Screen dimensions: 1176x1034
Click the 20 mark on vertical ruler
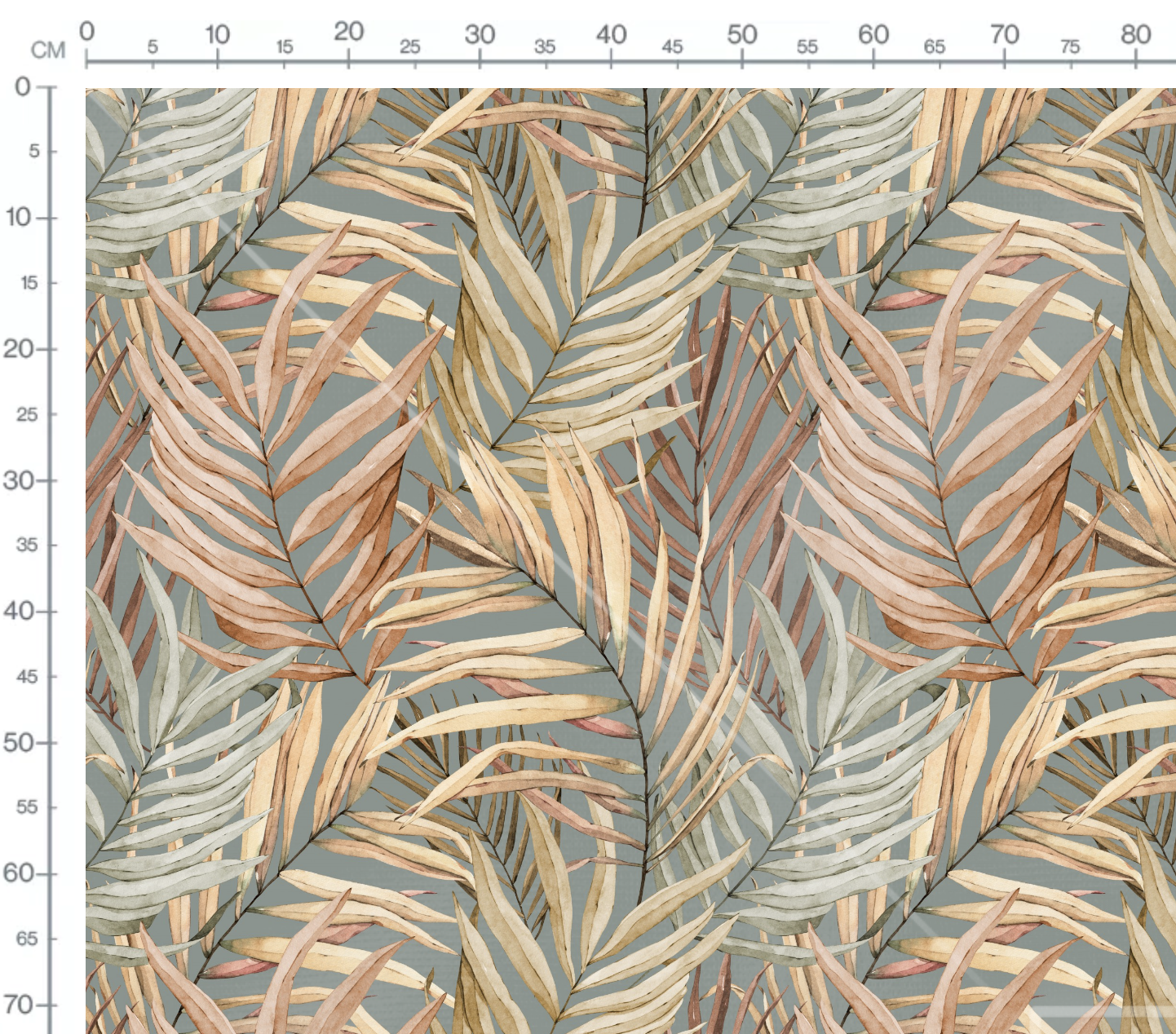coord(18,349)
